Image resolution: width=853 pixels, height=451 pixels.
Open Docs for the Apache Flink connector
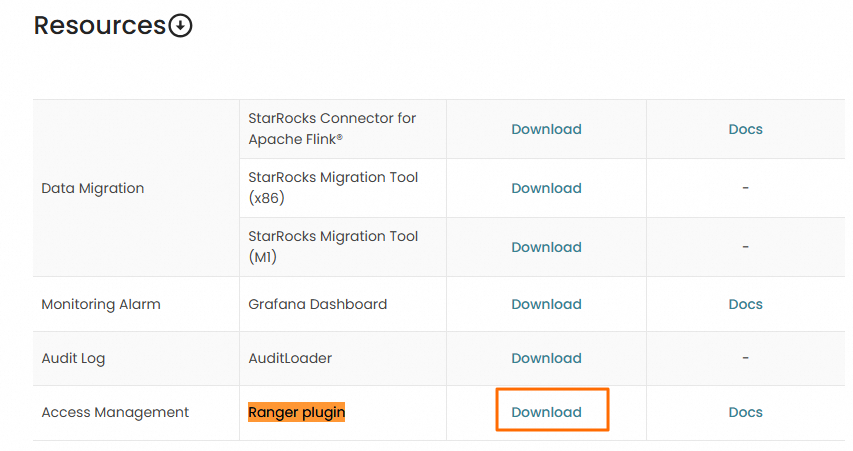745,129
